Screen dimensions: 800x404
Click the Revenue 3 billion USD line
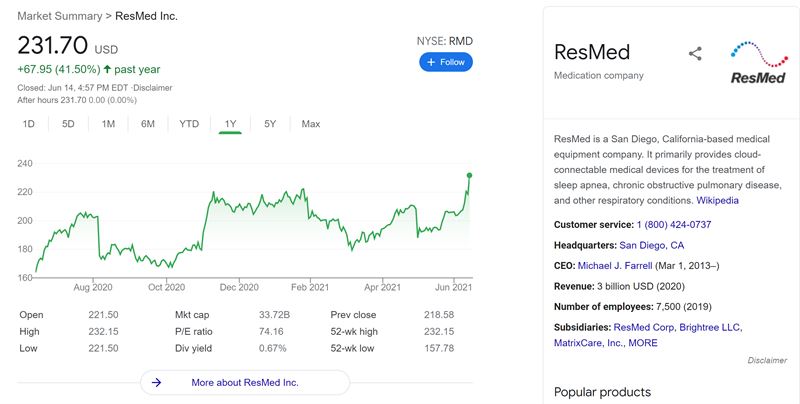coord(619,286)
